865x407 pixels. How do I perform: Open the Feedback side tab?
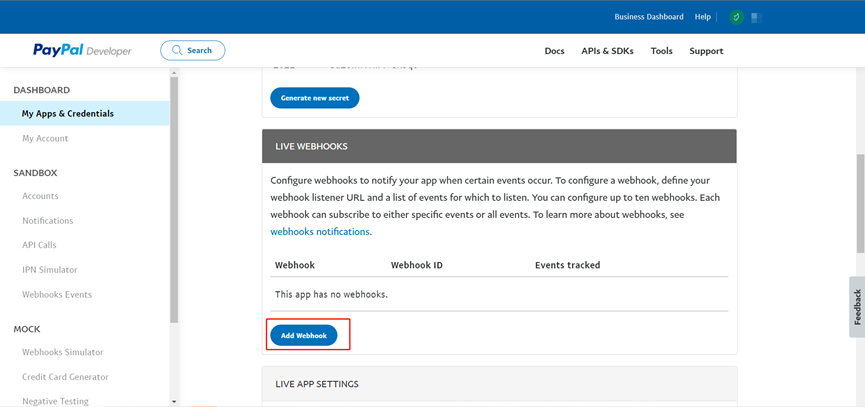click(x=857, y=307)
